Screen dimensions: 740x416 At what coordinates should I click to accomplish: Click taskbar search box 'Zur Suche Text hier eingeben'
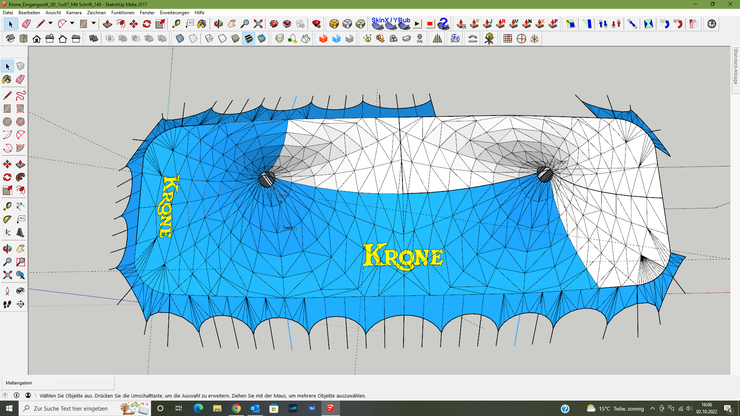coord(85,408)
